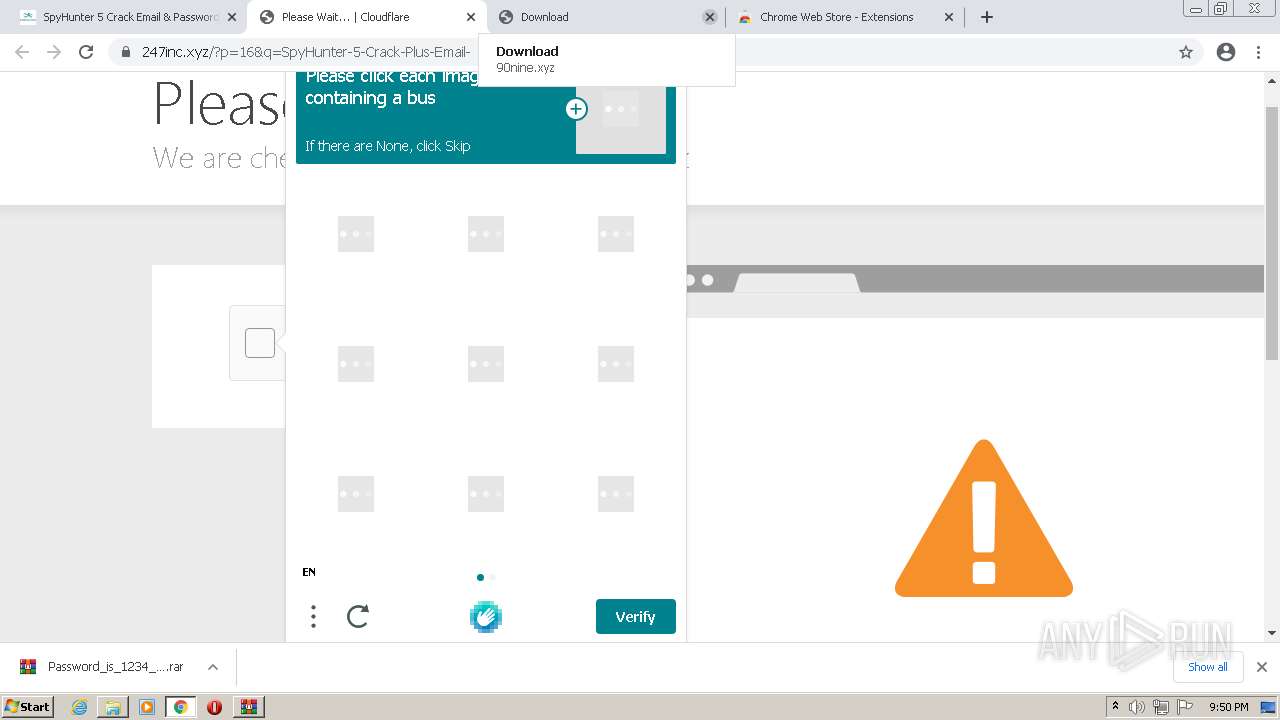This screenshot has height=720, width=1280.
Task: Expand the captcha example image
Action: click(576, 109)
